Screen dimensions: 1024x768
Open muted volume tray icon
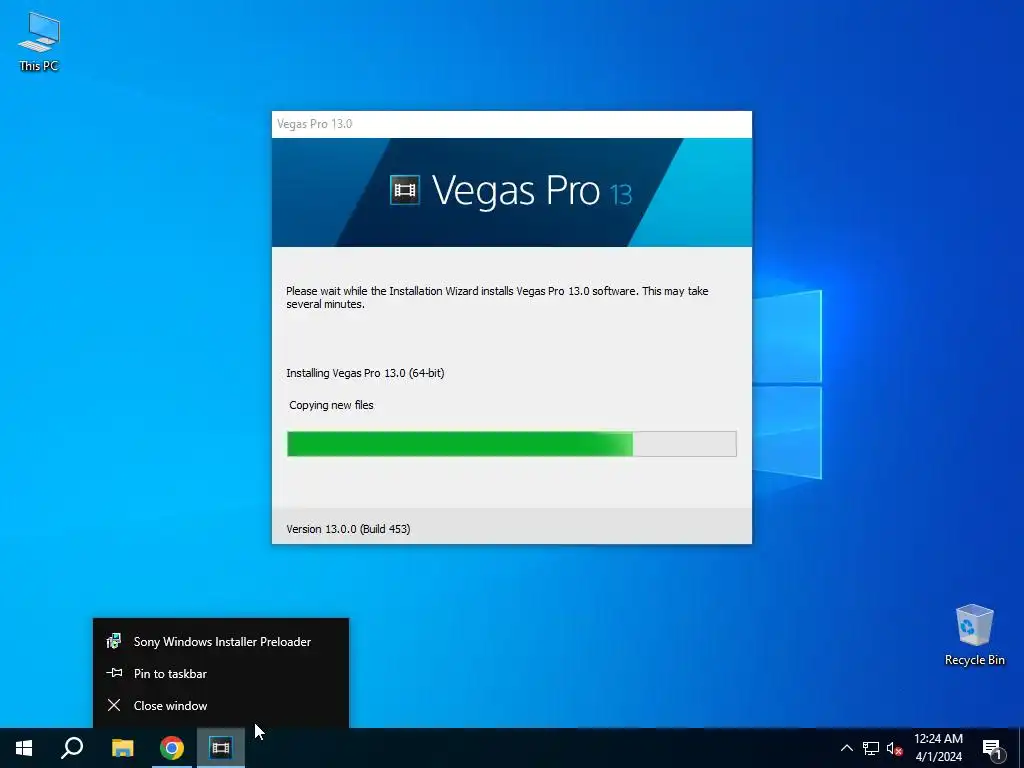tap(894, 748)
